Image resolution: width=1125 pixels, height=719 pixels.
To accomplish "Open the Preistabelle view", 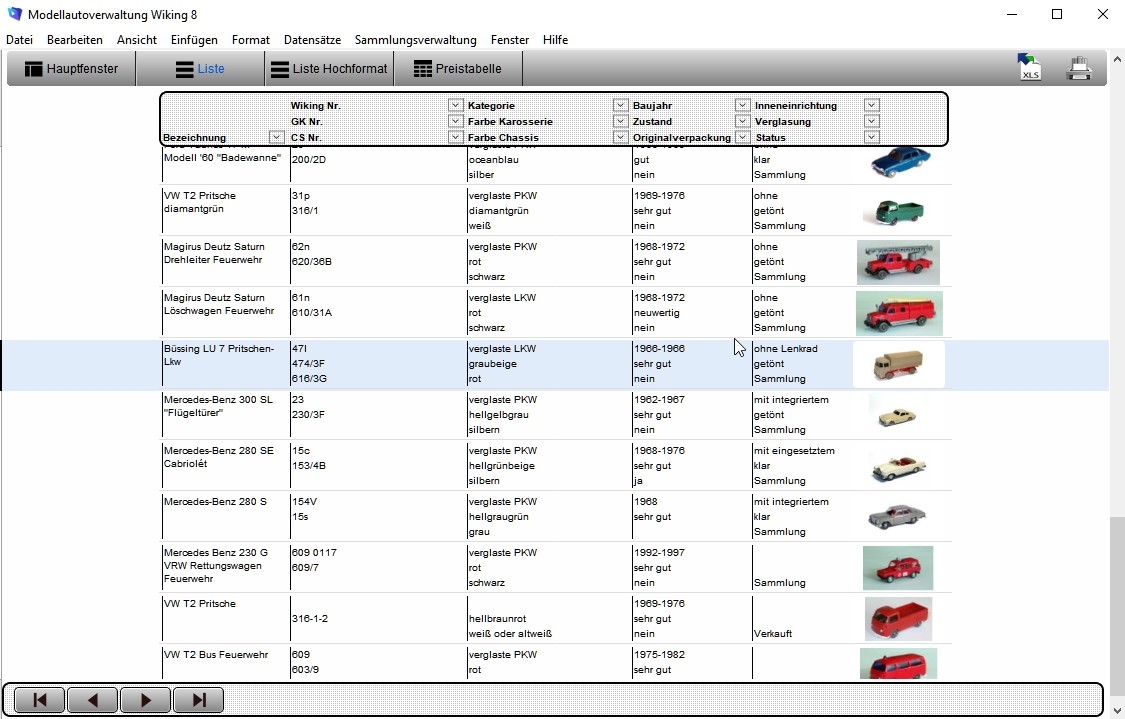I will pos(458,69).
